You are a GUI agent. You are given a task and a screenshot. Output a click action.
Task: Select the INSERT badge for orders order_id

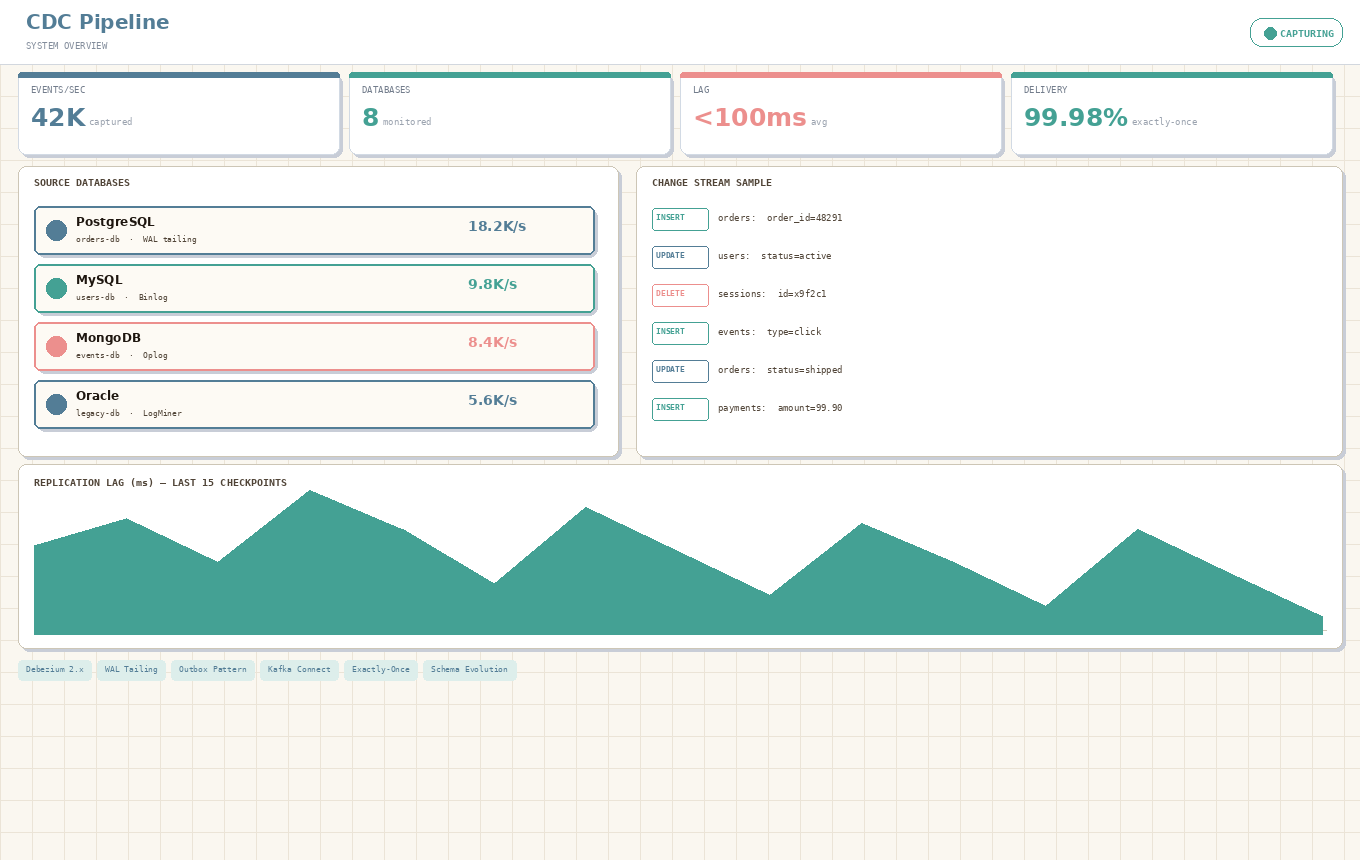pos(680,219)
